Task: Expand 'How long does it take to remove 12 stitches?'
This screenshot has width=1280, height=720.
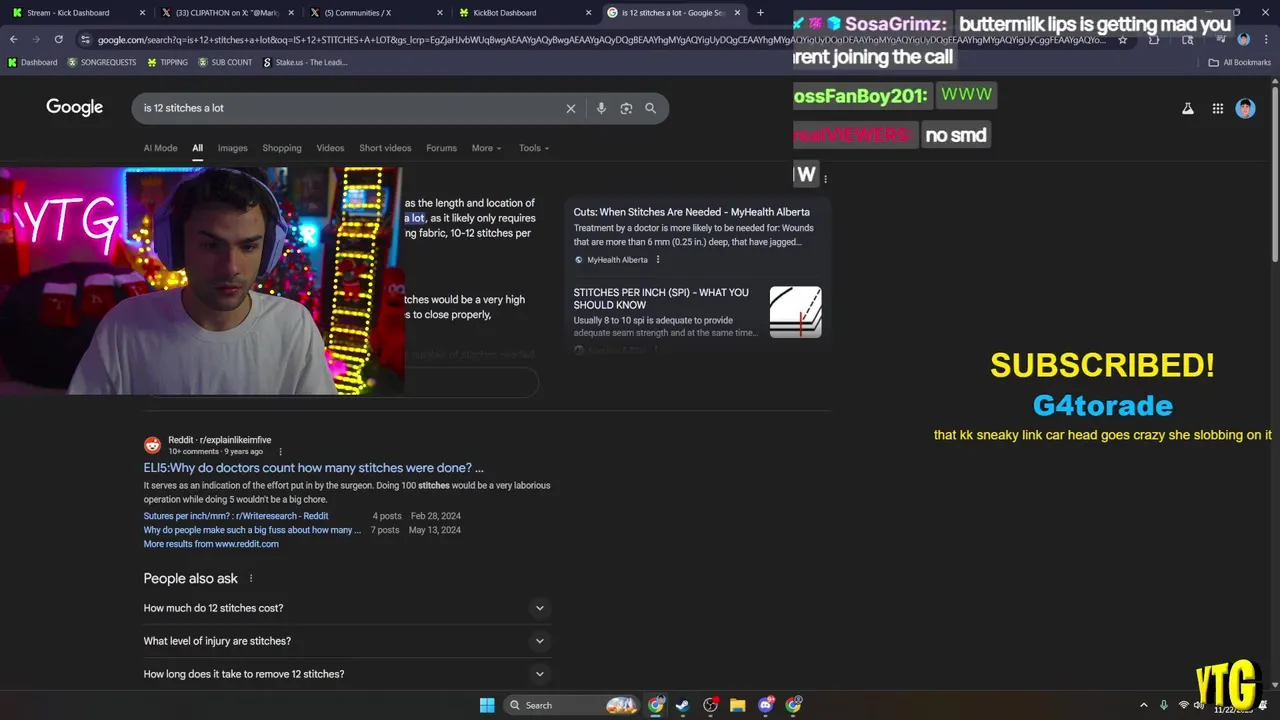Action: click(x=346, y=674)
